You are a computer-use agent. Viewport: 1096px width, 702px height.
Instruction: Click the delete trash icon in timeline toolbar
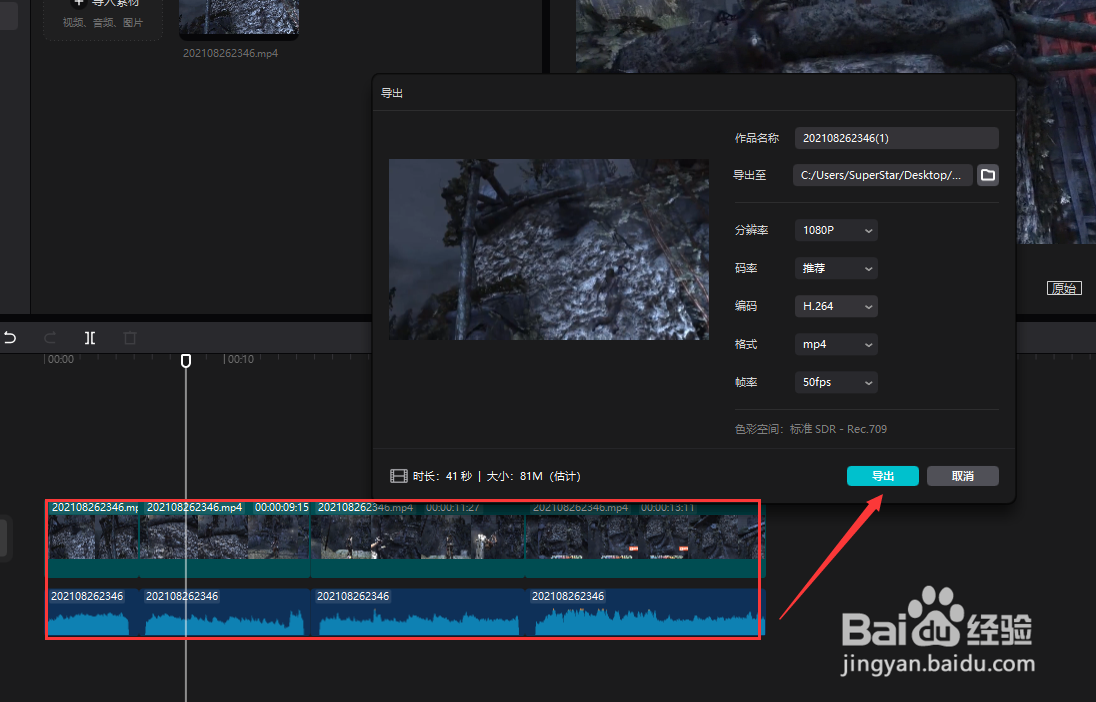tap(129, 338)
